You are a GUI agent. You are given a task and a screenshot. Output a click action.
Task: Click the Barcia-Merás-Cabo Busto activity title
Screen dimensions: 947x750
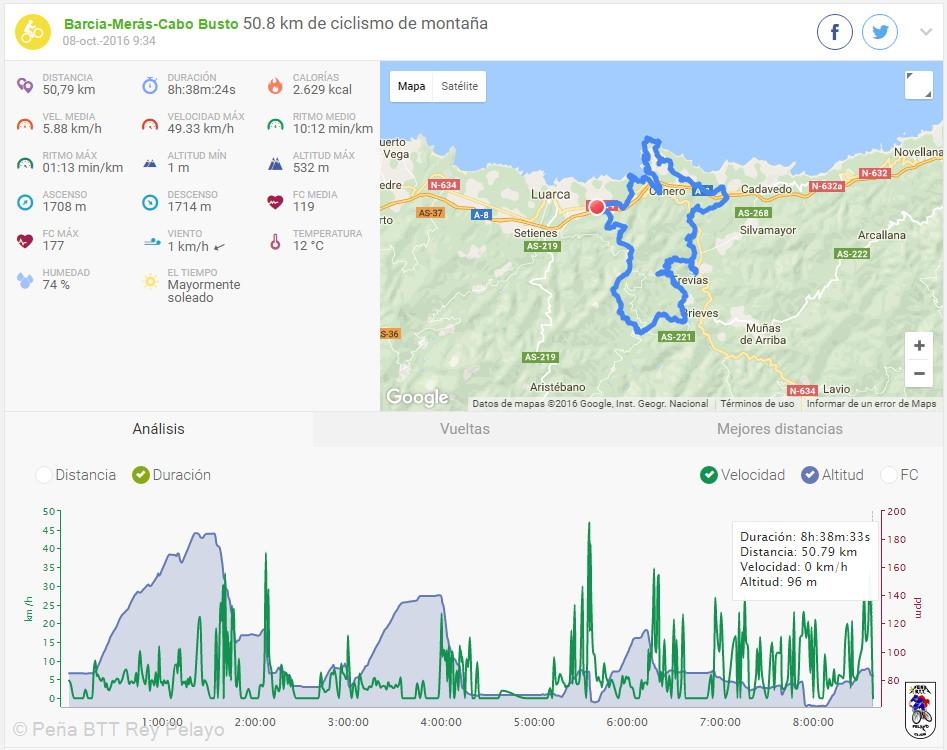[151, 24]
